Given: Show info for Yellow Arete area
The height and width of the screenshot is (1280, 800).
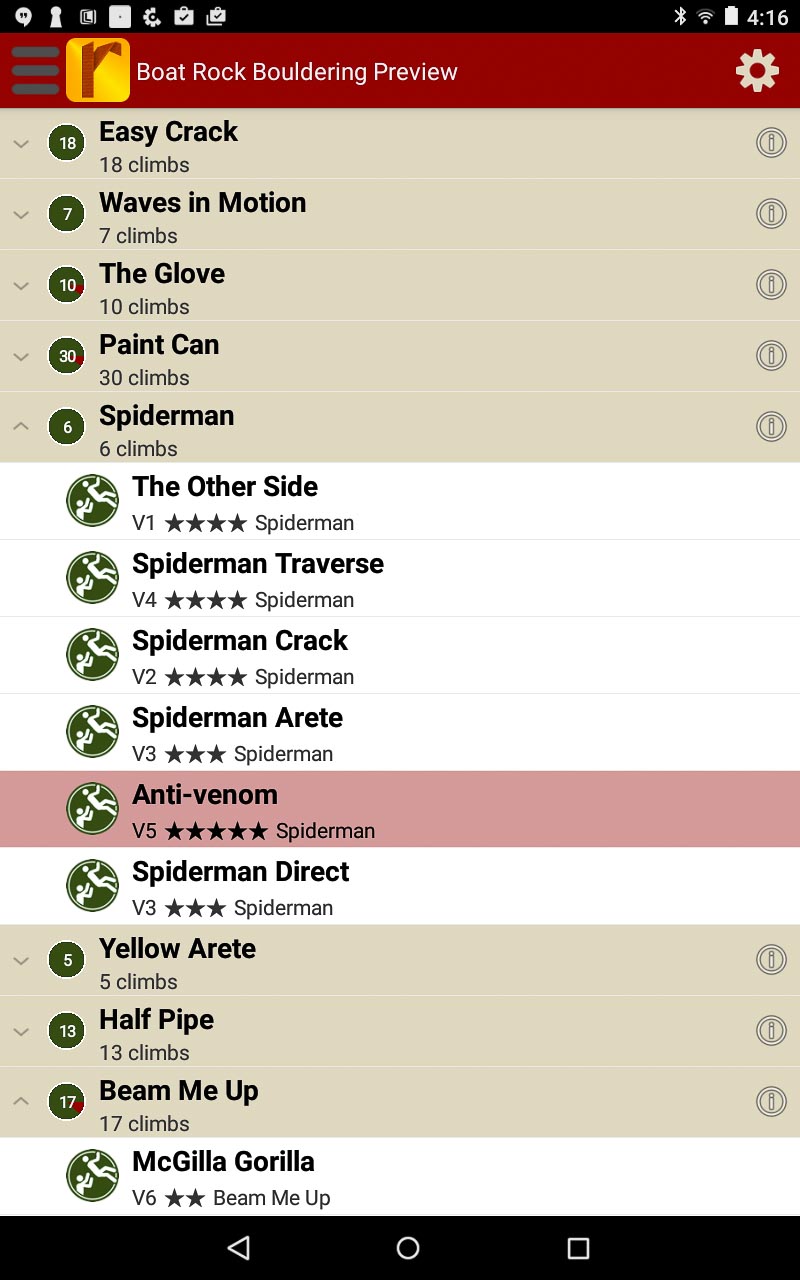Looking at the screenshot, I should (x=771, y=960).
